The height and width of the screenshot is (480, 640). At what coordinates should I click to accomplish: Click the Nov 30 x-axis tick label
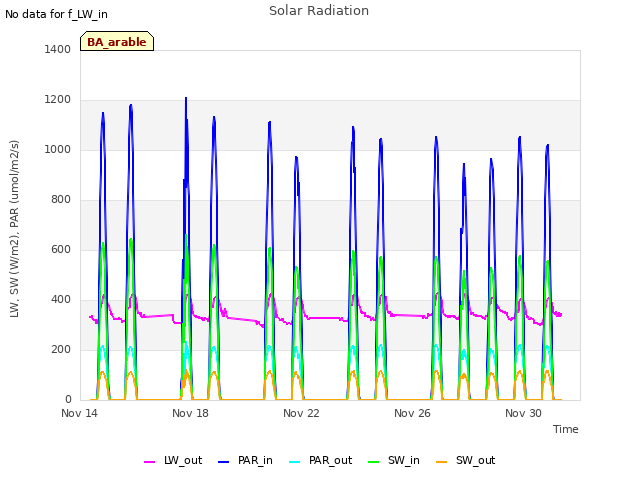pyautogui.click(x=523, y=413)
